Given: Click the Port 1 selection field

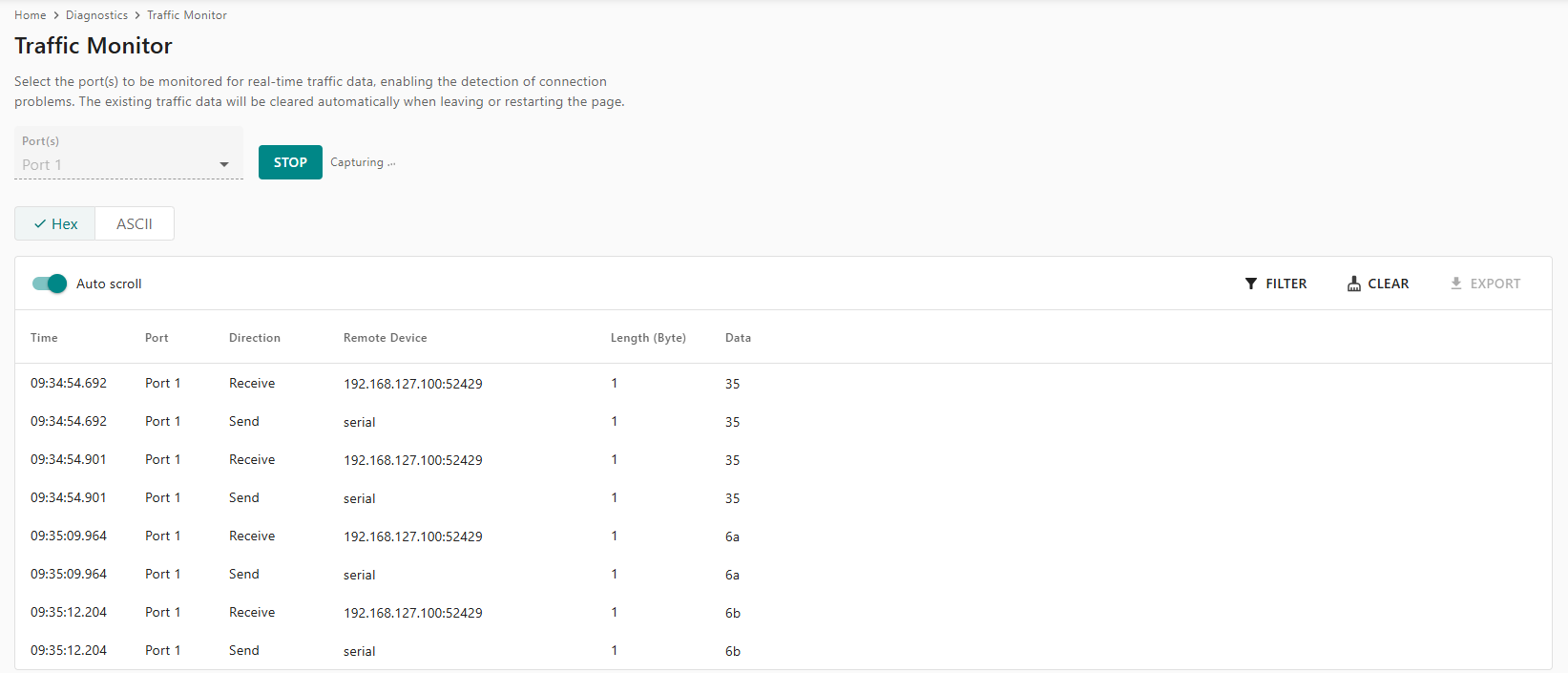Looking at the screenshot, I should point(115,165).
